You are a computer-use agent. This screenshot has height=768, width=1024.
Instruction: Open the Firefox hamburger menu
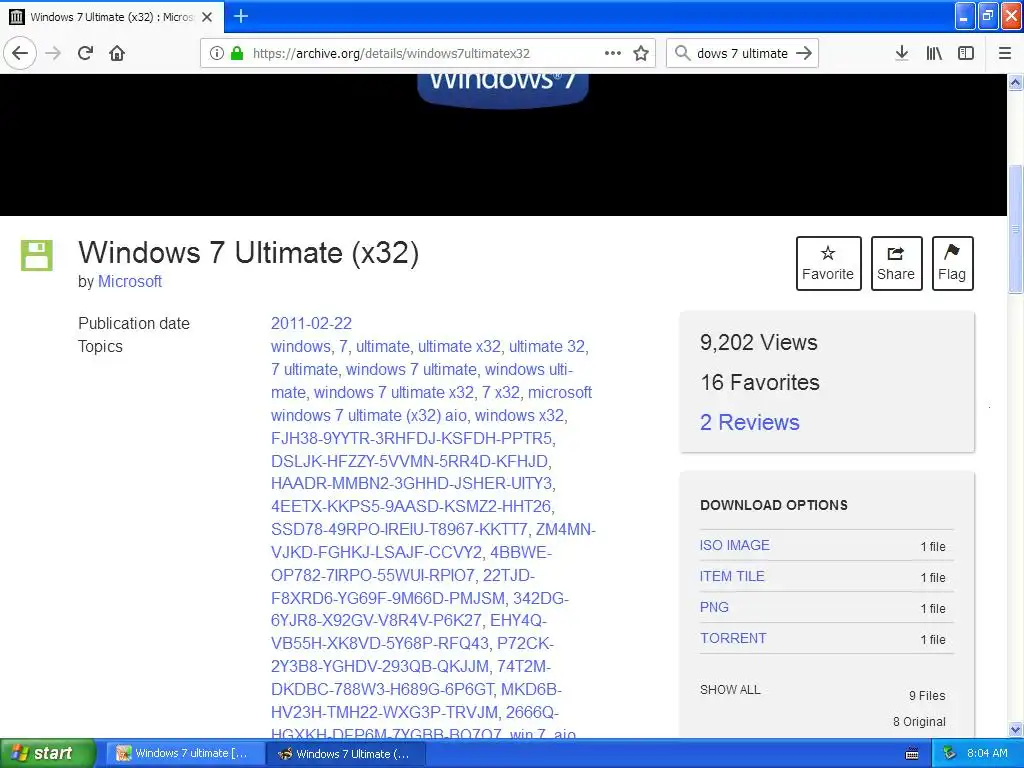pyautogui.click(x=1004, y=53)
